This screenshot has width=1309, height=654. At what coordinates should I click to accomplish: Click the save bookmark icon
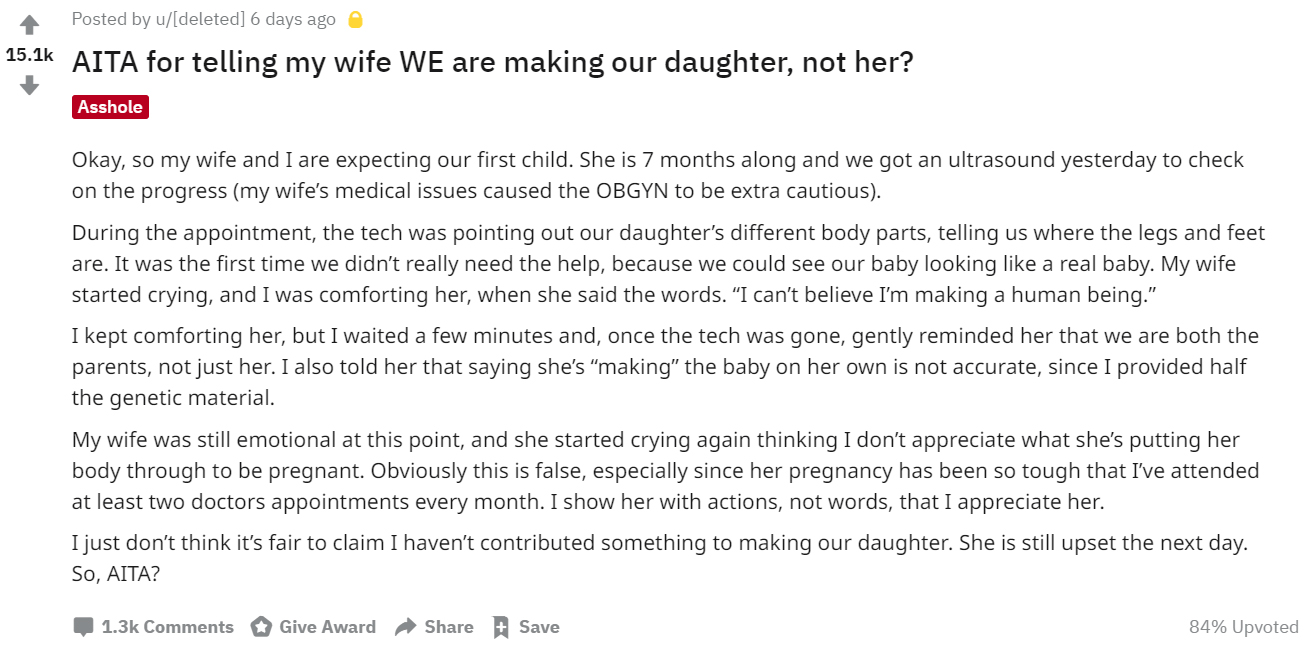501,627
